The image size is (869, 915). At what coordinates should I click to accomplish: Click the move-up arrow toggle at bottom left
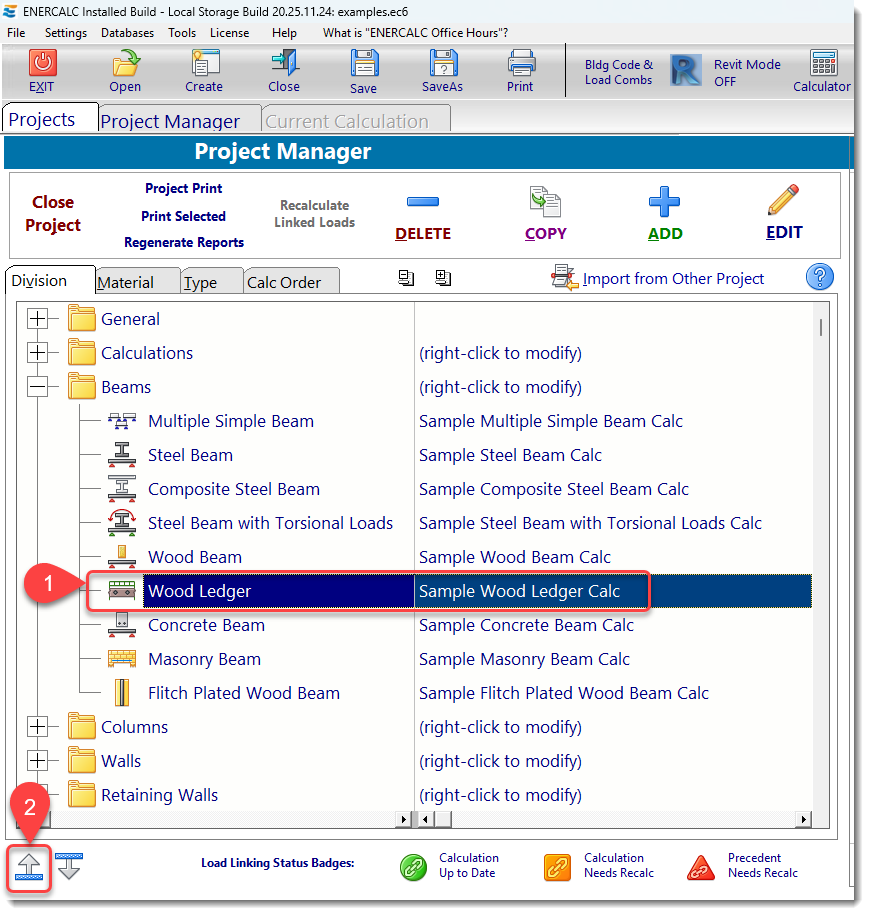point(28,868)
